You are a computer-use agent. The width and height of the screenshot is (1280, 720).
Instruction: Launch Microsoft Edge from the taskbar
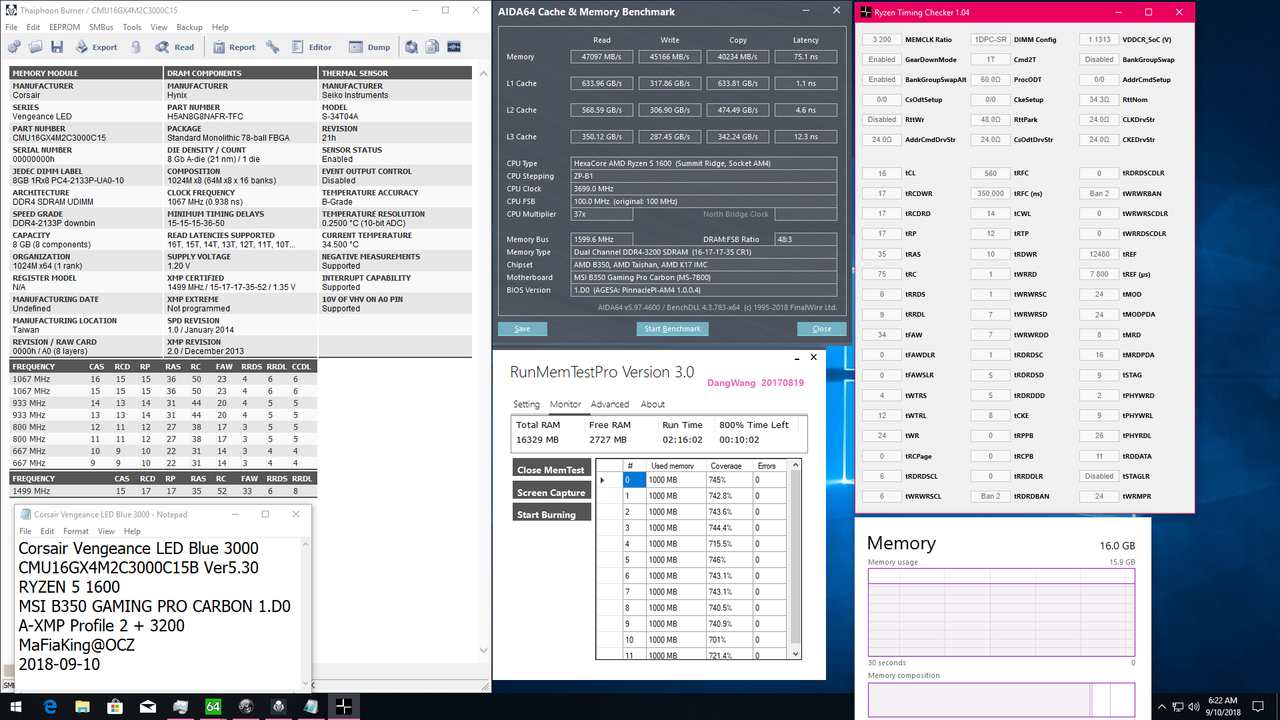49,706
